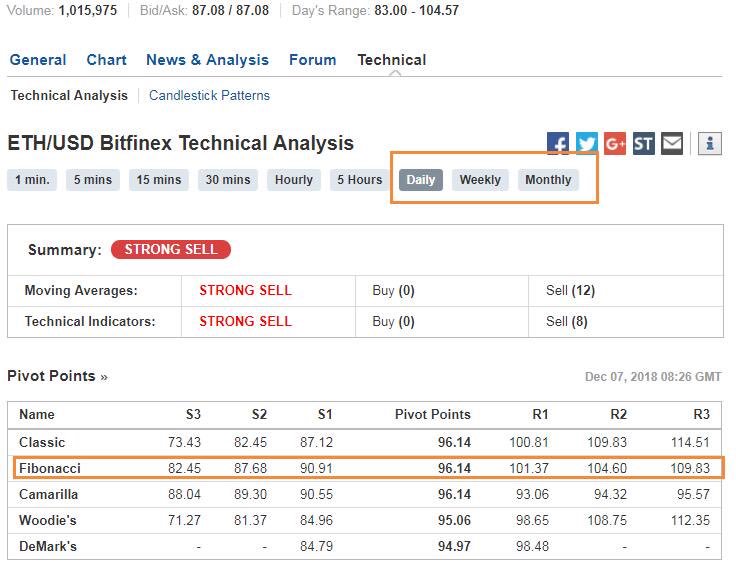Click Classic S3 value 73.43
This screenshot has height=588, width=736.
click(x=184, y=442)
